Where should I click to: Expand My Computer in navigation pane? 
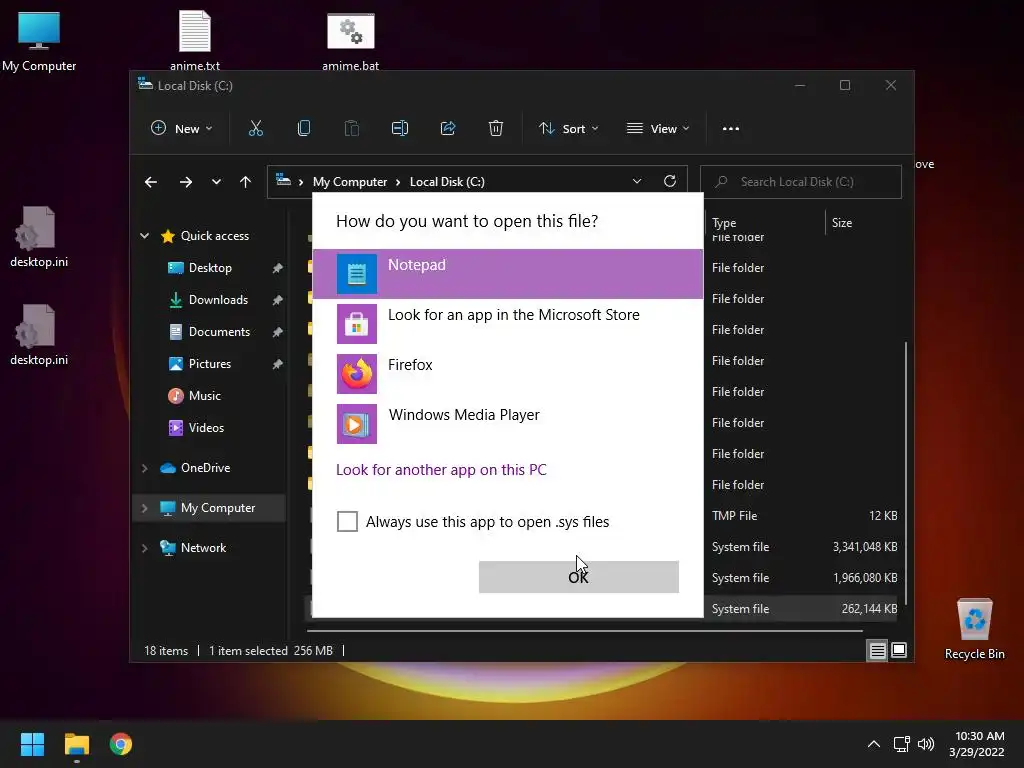[144, 508]
